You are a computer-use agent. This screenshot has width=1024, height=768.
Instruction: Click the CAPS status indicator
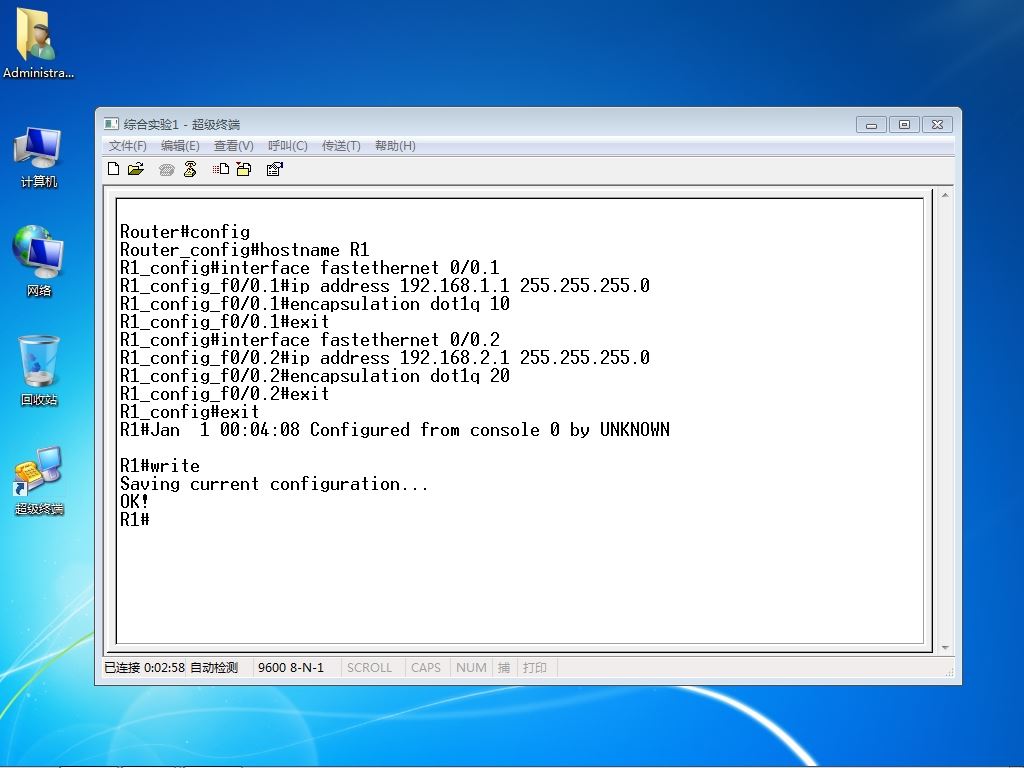pos(426,667)
